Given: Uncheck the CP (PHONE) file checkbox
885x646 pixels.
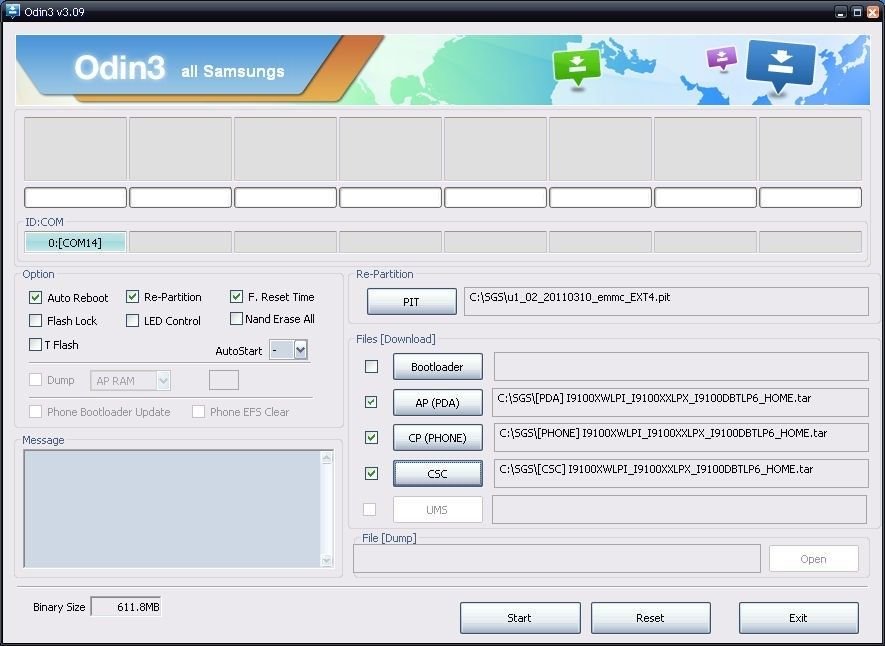Looking at the screenshot, I should point(371,437).
